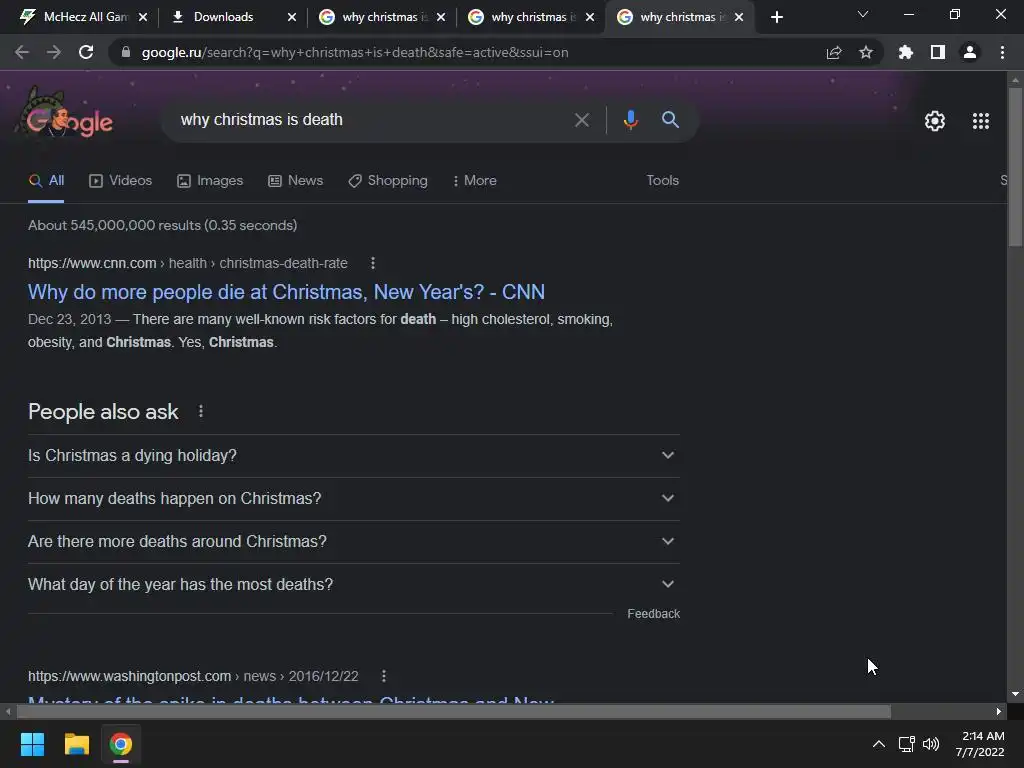Submit search using the magnifier icon
Viewport: 1024px width, 768px height.
[670, 120]
